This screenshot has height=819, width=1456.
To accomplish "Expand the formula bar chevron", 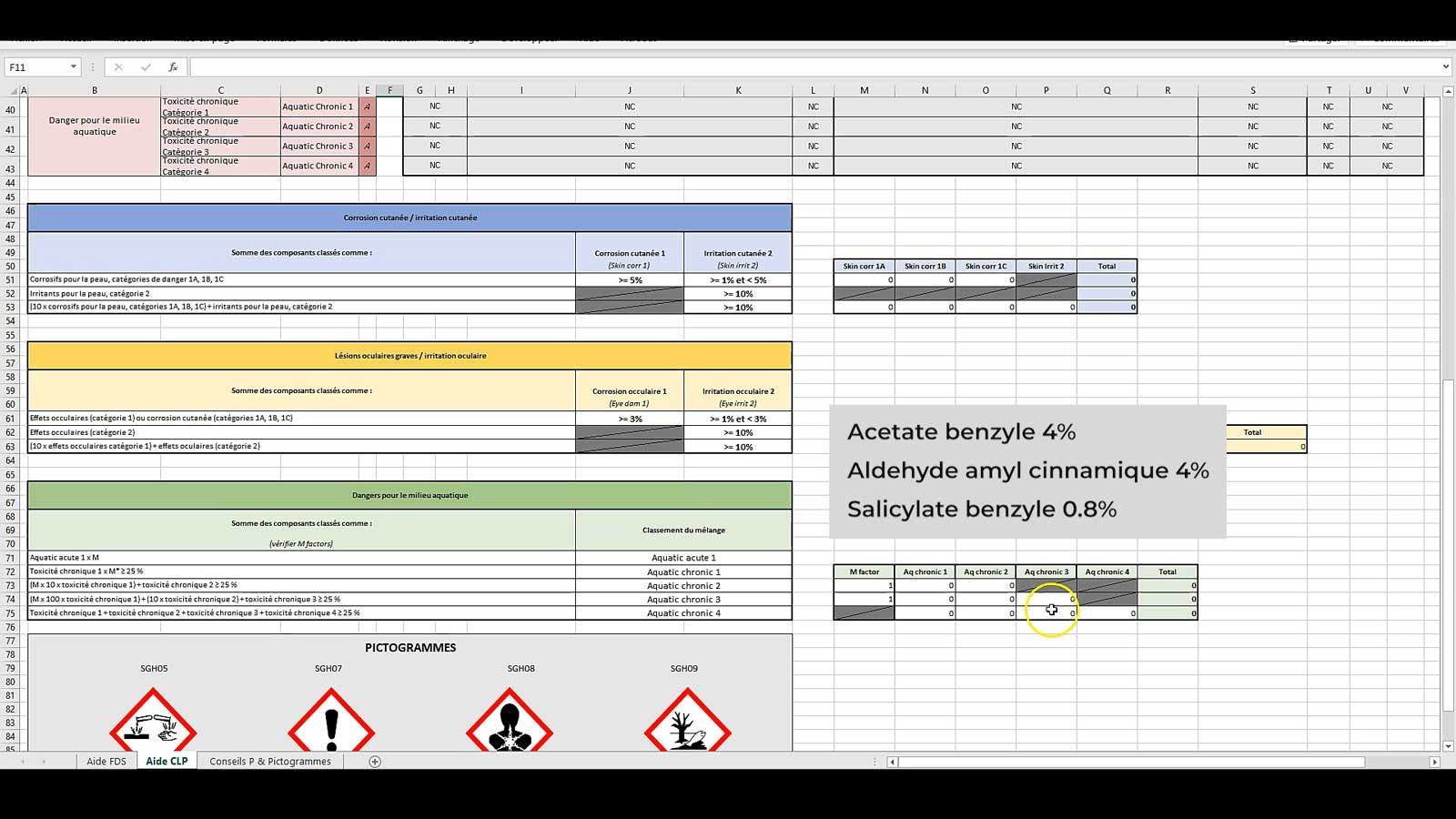I will pos(1445,66).
